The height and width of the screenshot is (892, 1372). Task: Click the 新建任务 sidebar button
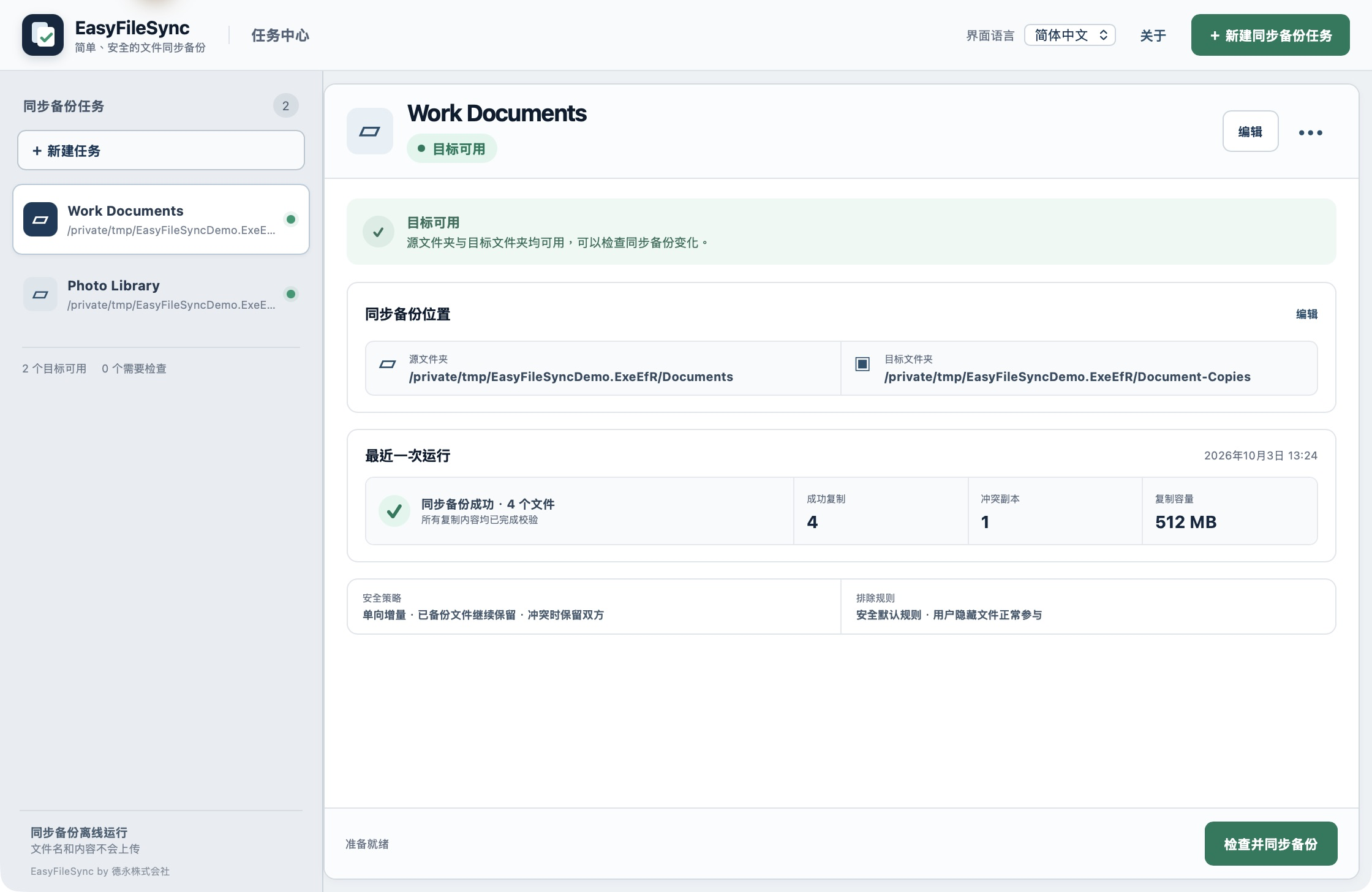(161, 150)
